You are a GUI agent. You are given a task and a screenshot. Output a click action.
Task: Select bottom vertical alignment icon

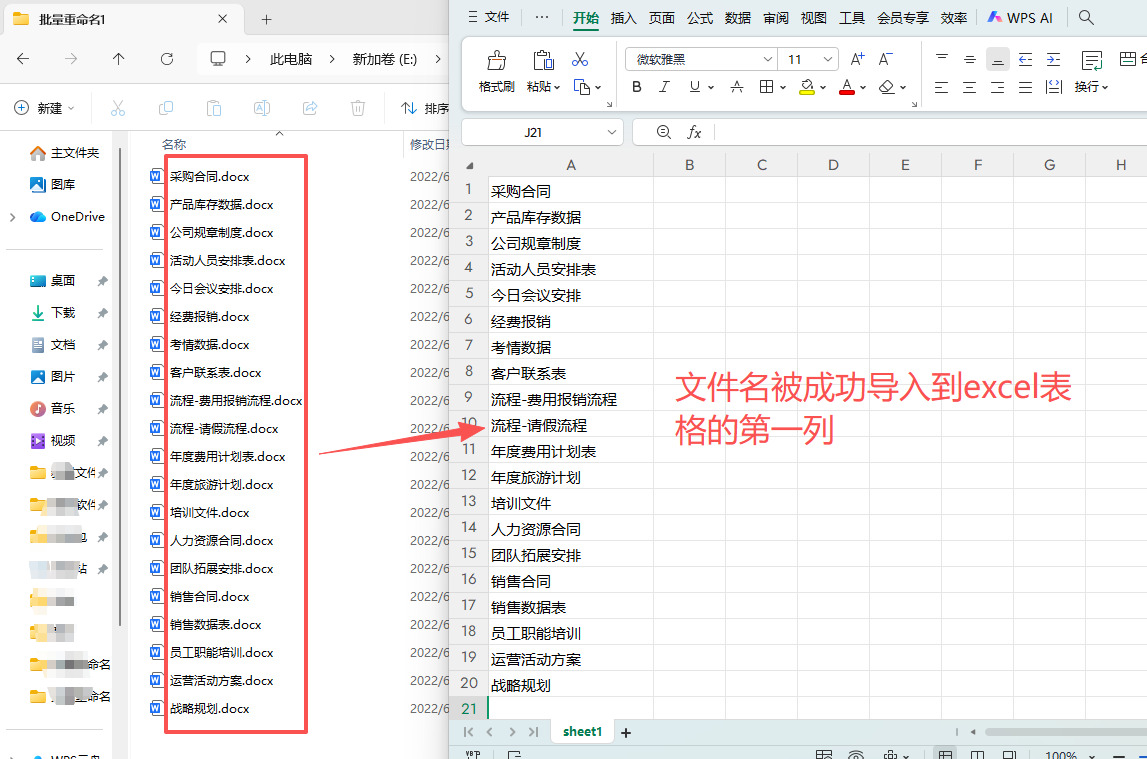(997, 59)
